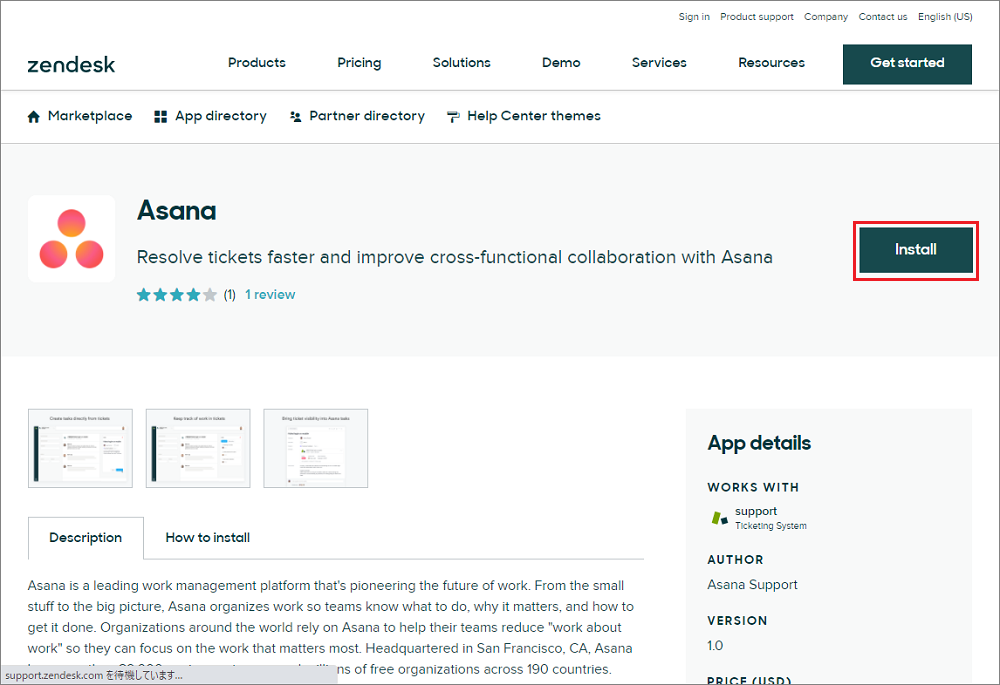Click the Asana app title heading
Viewport: 1000px width, 685px height.
click(177, 211)
